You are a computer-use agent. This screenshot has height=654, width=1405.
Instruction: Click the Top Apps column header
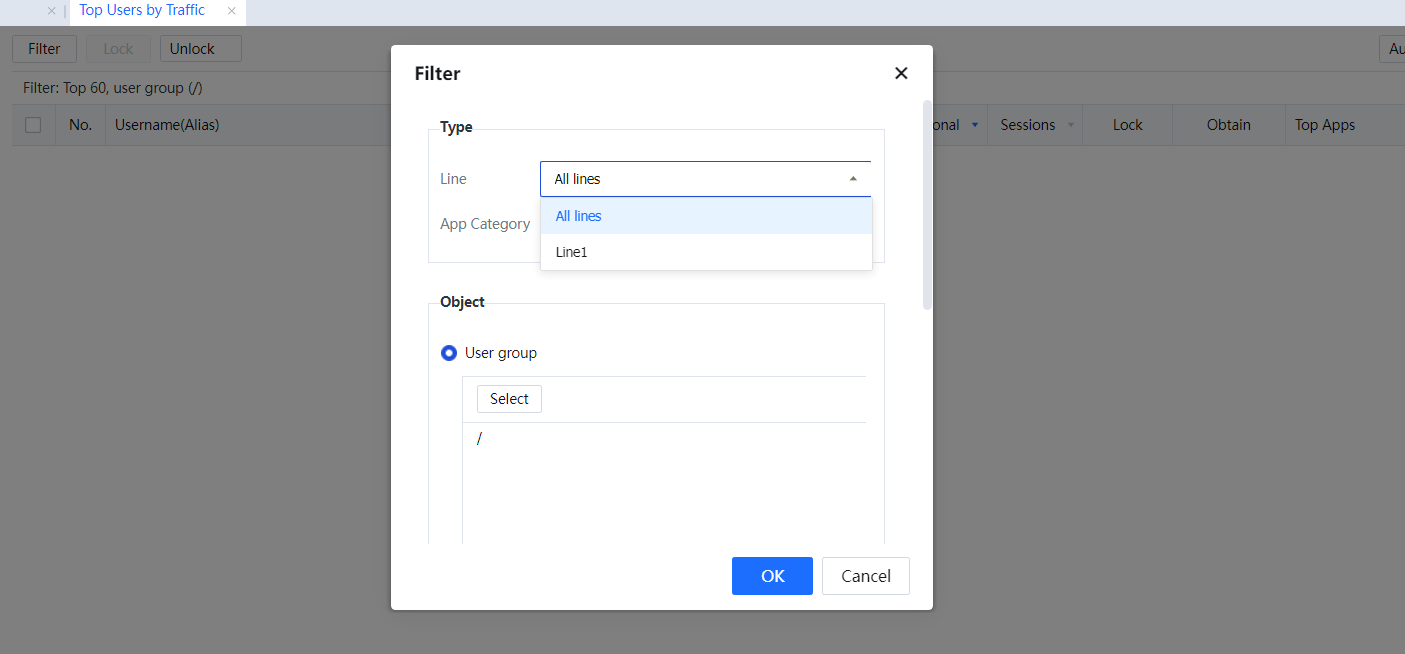1324,125
